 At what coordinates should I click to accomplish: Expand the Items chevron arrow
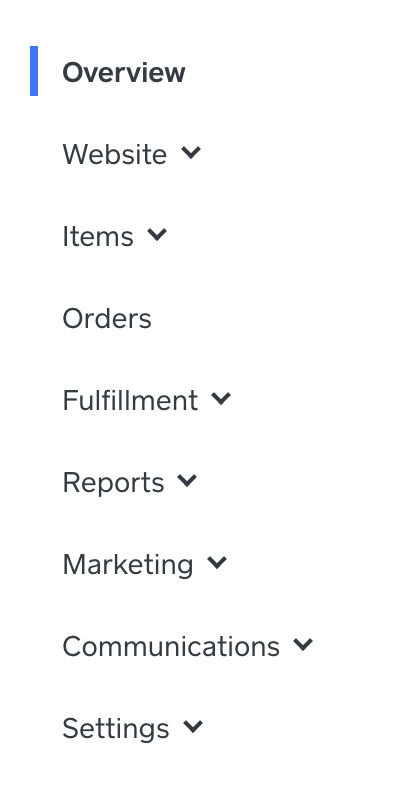[157, 234]
